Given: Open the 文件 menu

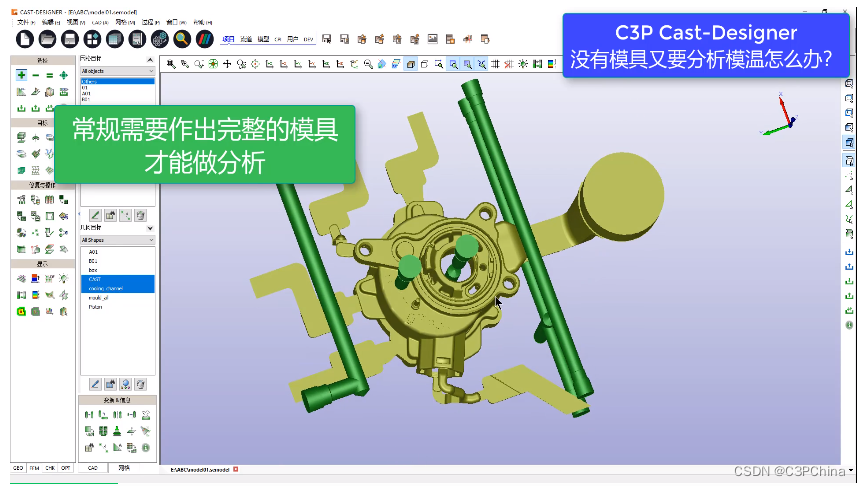Looking at the screenshot, I should point(25,22).
